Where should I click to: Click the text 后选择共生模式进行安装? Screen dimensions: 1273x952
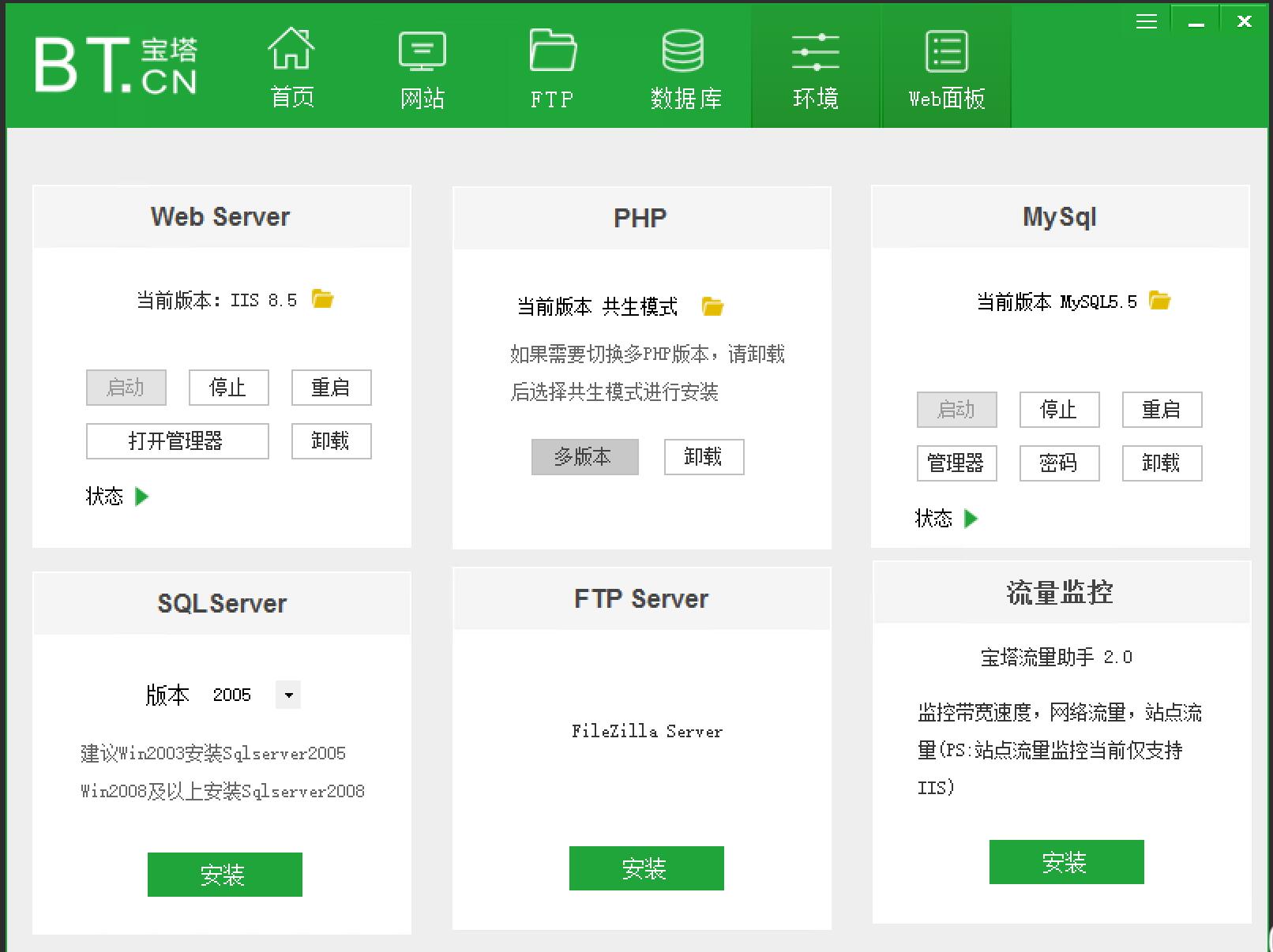(614, 392)
